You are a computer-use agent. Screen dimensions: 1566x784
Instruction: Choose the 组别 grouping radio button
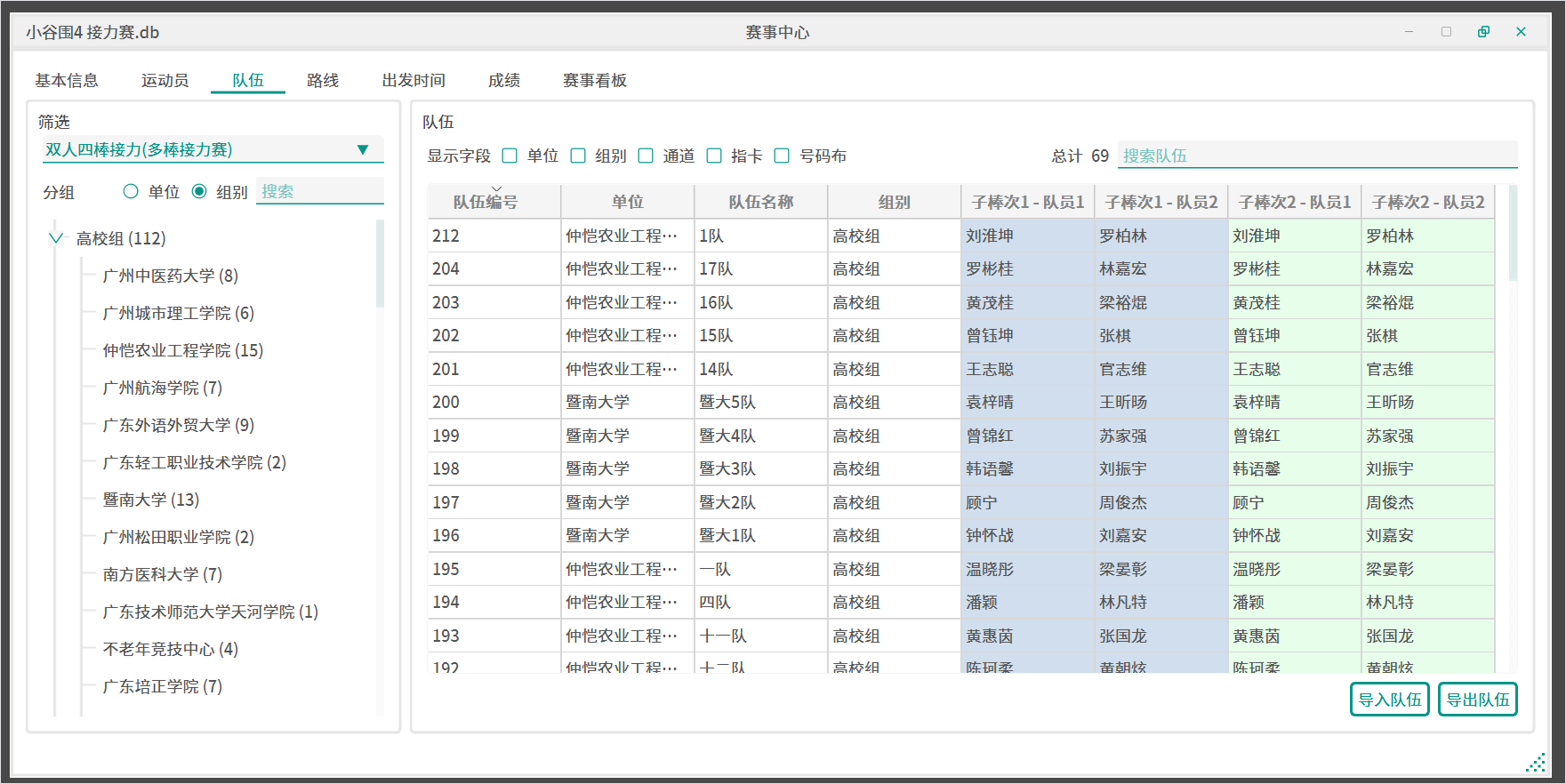point(199,192)
